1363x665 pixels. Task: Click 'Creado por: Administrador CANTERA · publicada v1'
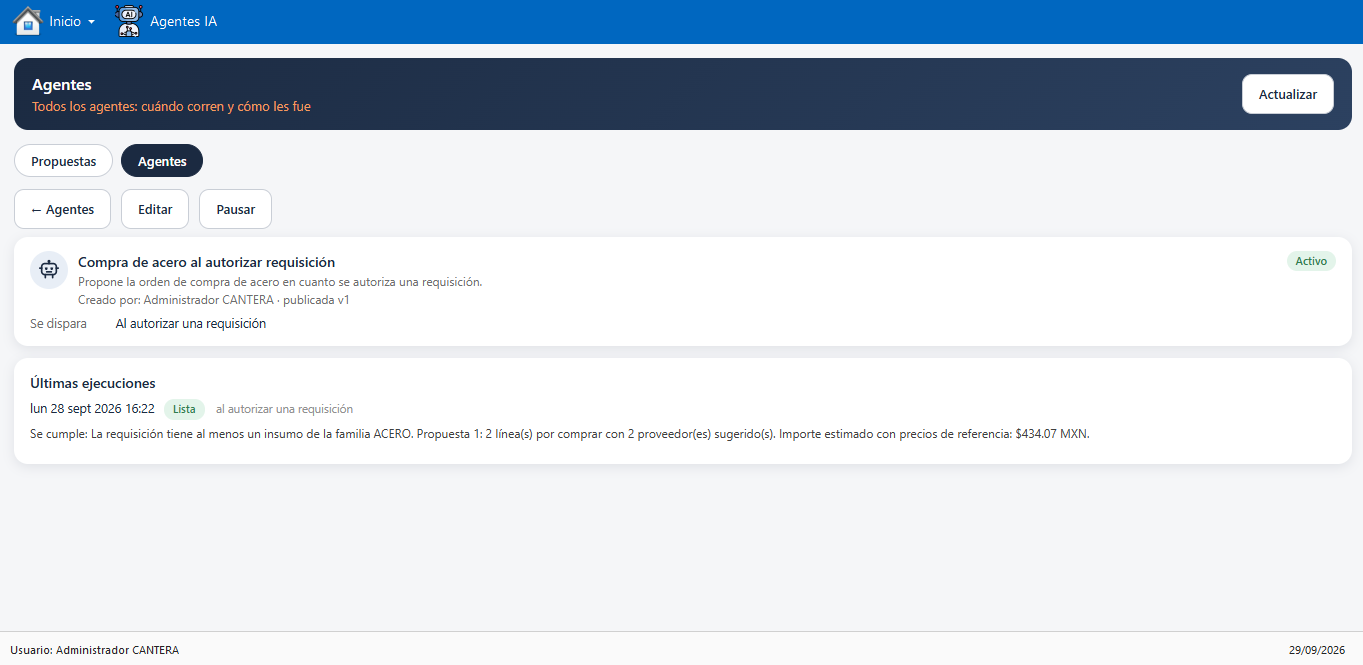click(x=214, y=300)
